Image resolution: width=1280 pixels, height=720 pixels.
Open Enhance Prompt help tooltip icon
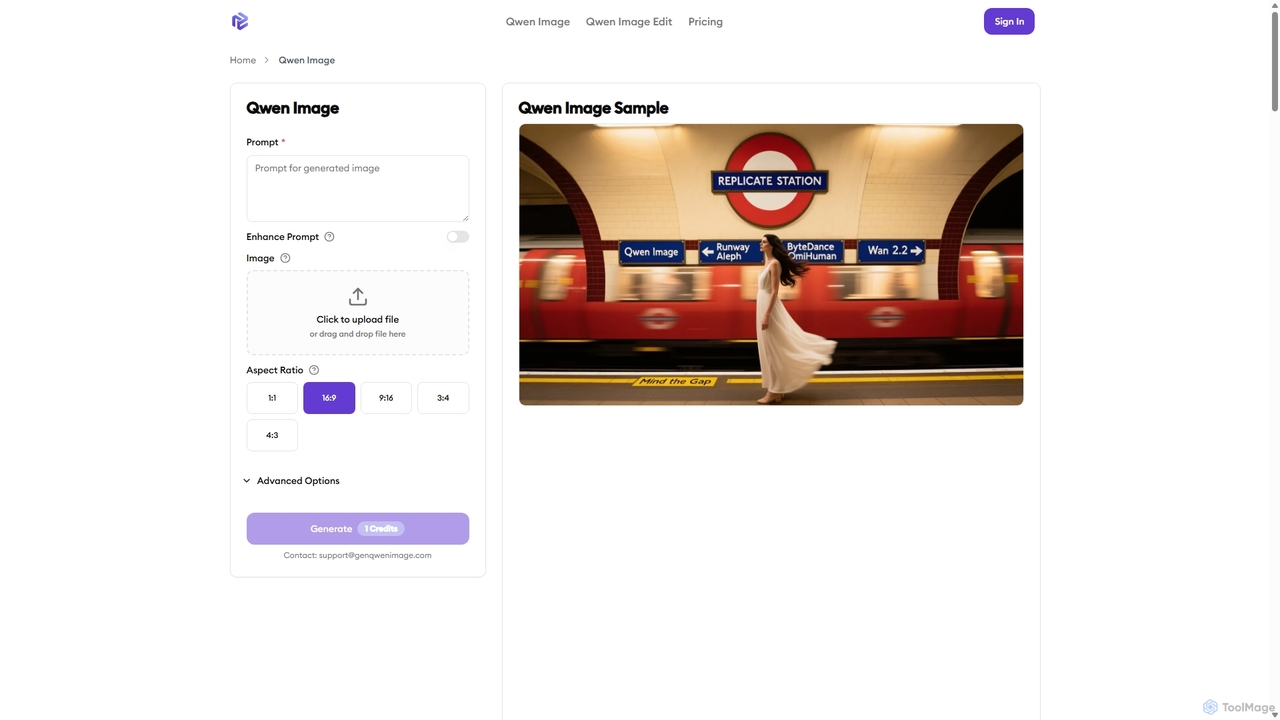tap(329, 237)
